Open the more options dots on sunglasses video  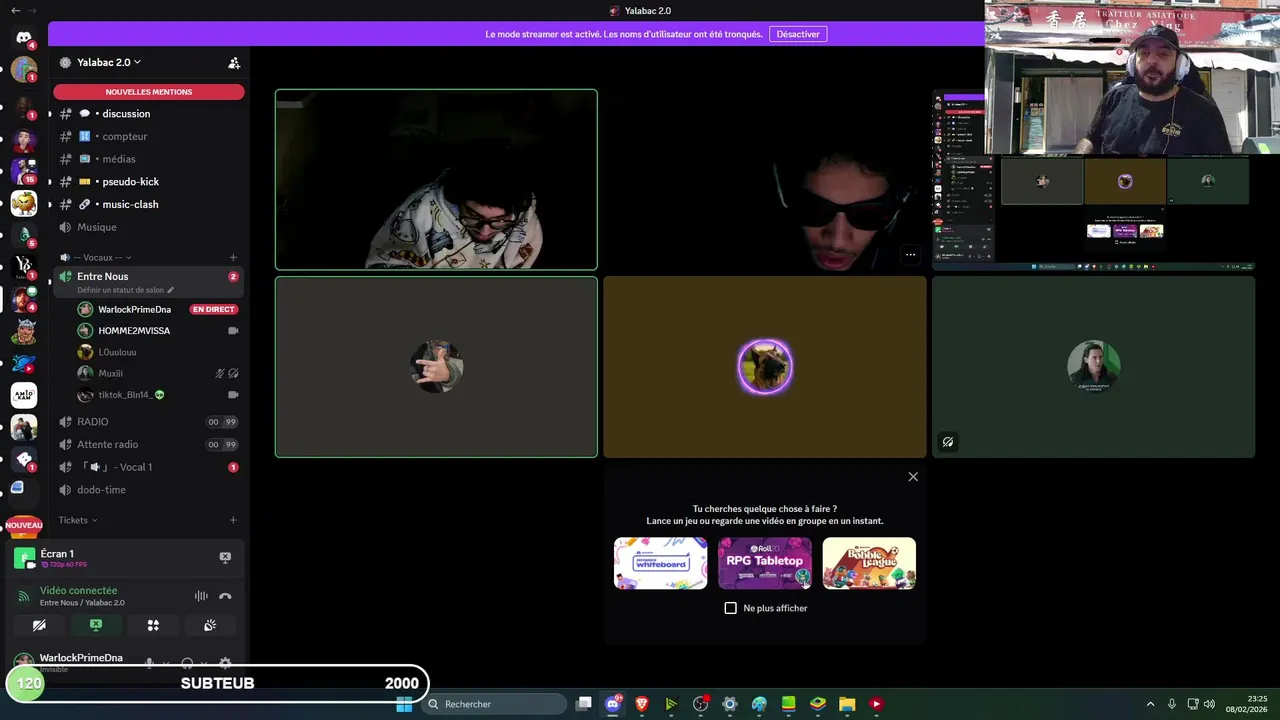(910, 254)
